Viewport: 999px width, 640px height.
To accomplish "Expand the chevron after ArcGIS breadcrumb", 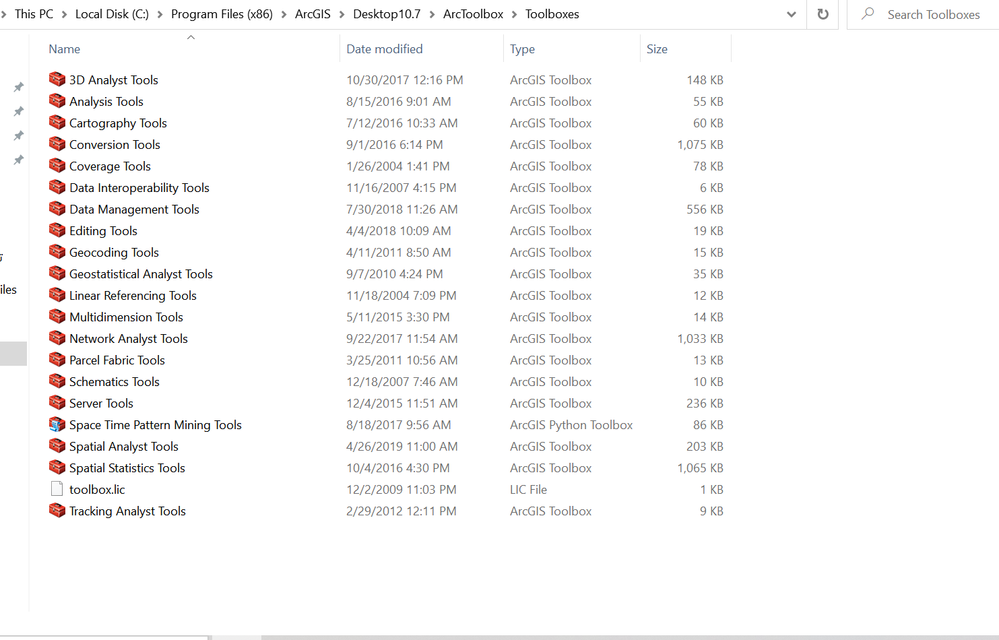I will pos(341,14).
